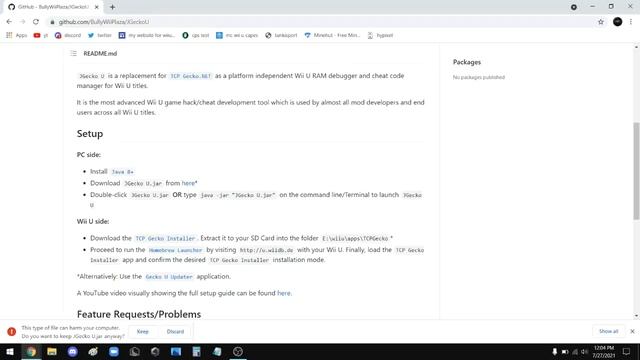Open the tanksport bookmark
Viewport: 640px width, 360px height.
click(x=281, y=36)
